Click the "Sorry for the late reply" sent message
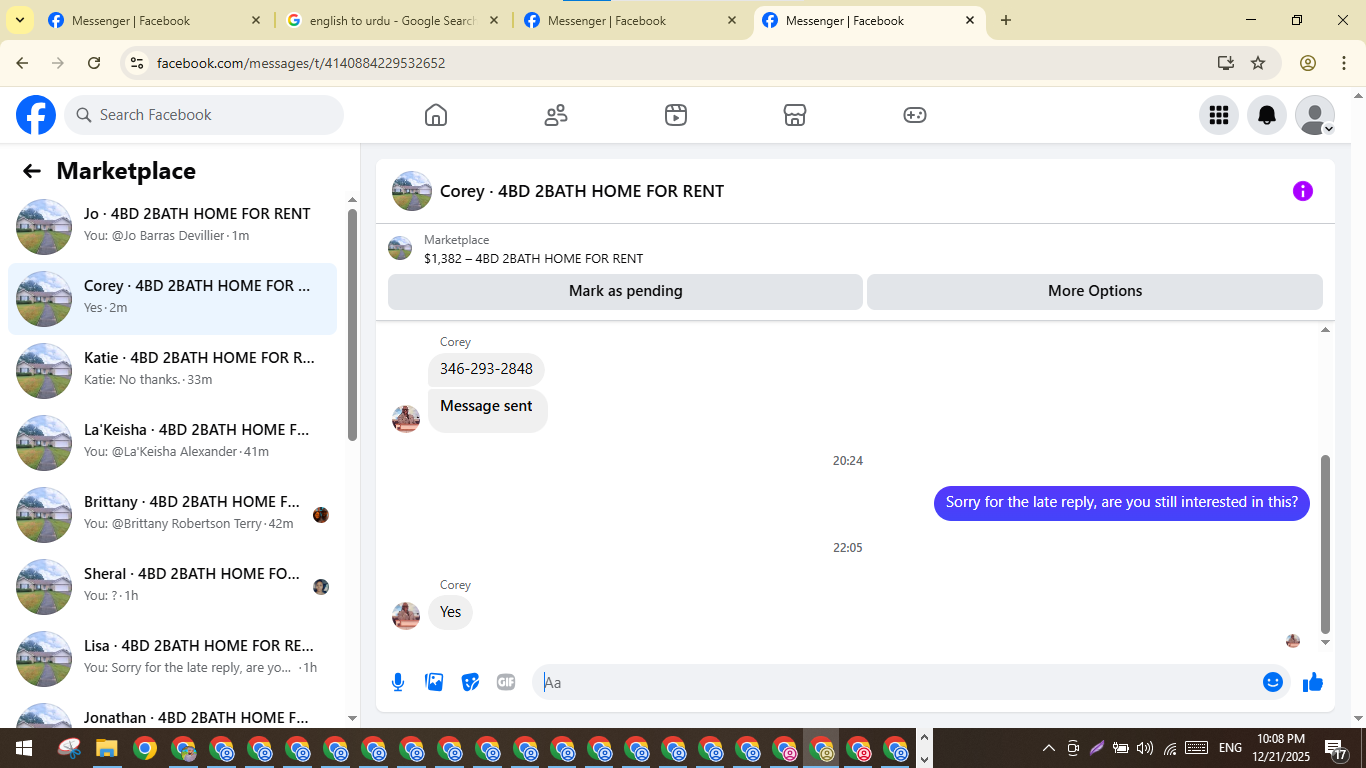Viewport: 1366px width, 768px height. (x=1122, y=502)
